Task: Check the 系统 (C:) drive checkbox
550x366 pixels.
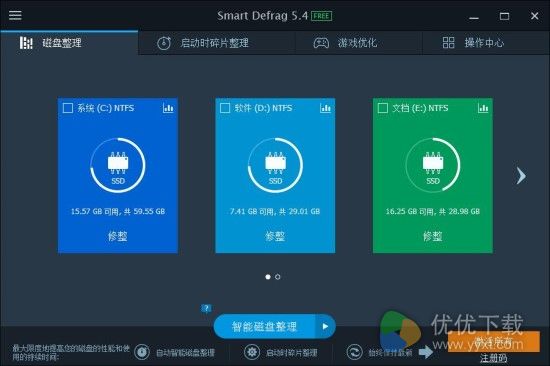Action: (x=68, y=108)
